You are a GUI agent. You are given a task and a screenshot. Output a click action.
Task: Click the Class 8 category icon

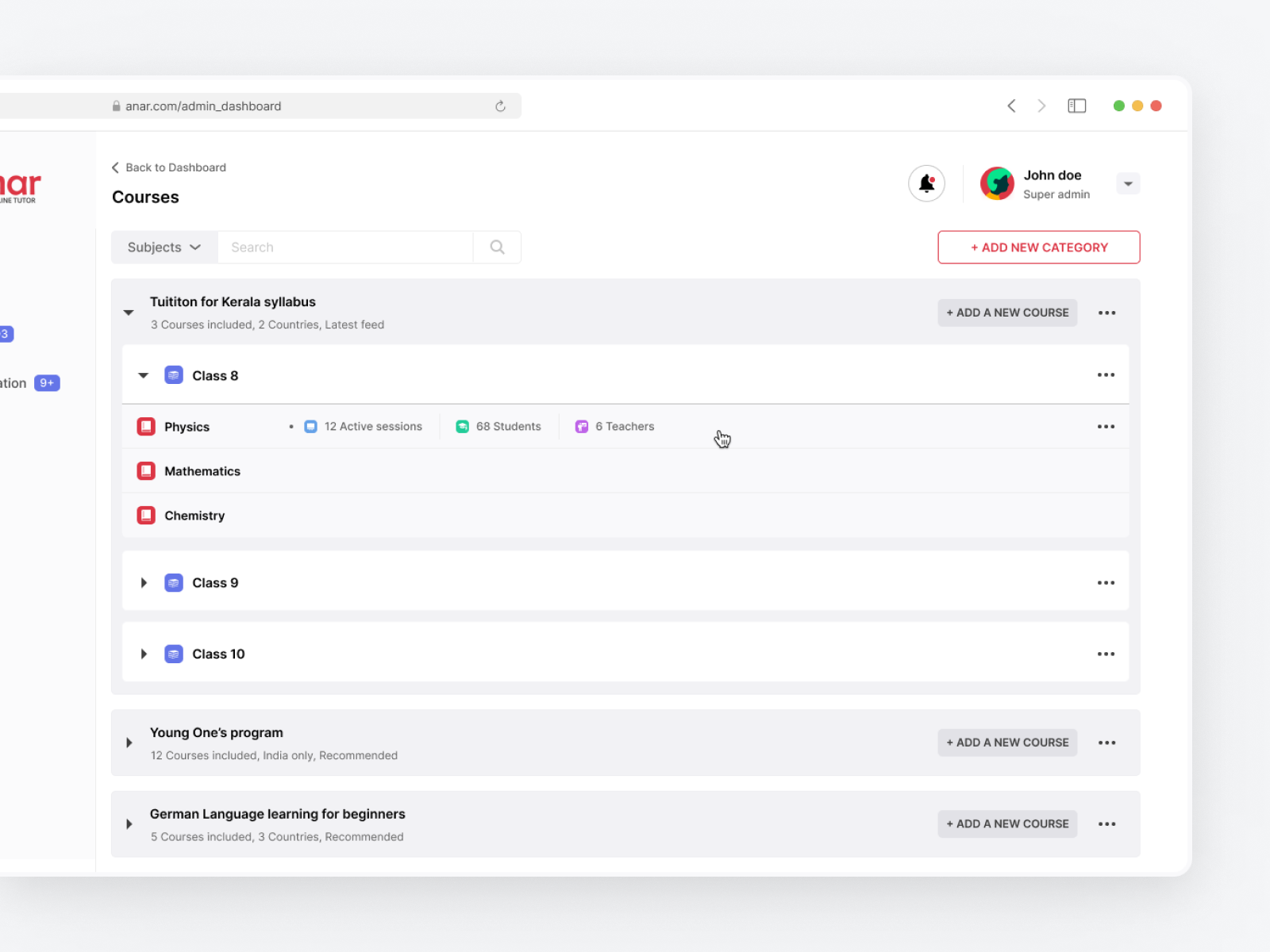174,374
